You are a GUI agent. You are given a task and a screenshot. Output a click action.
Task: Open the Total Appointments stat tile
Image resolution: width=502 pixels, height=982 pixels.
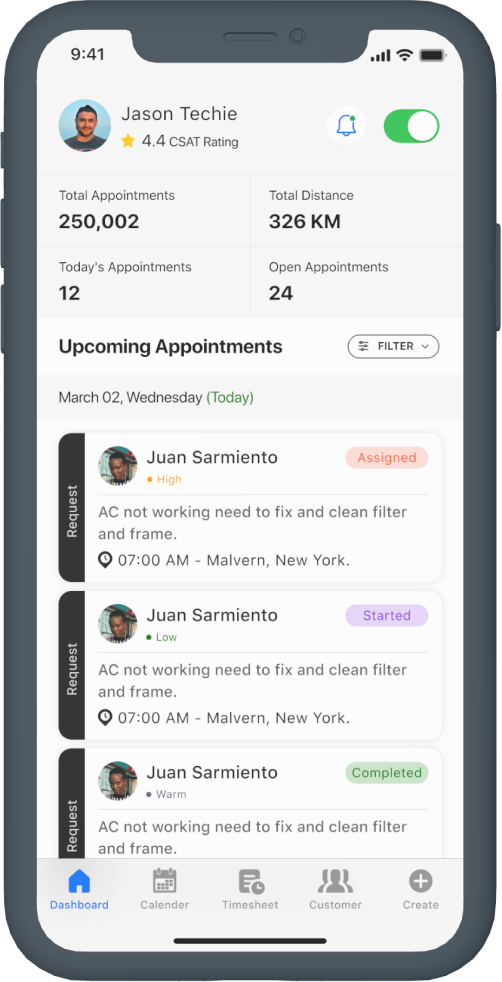coord(144,210)
